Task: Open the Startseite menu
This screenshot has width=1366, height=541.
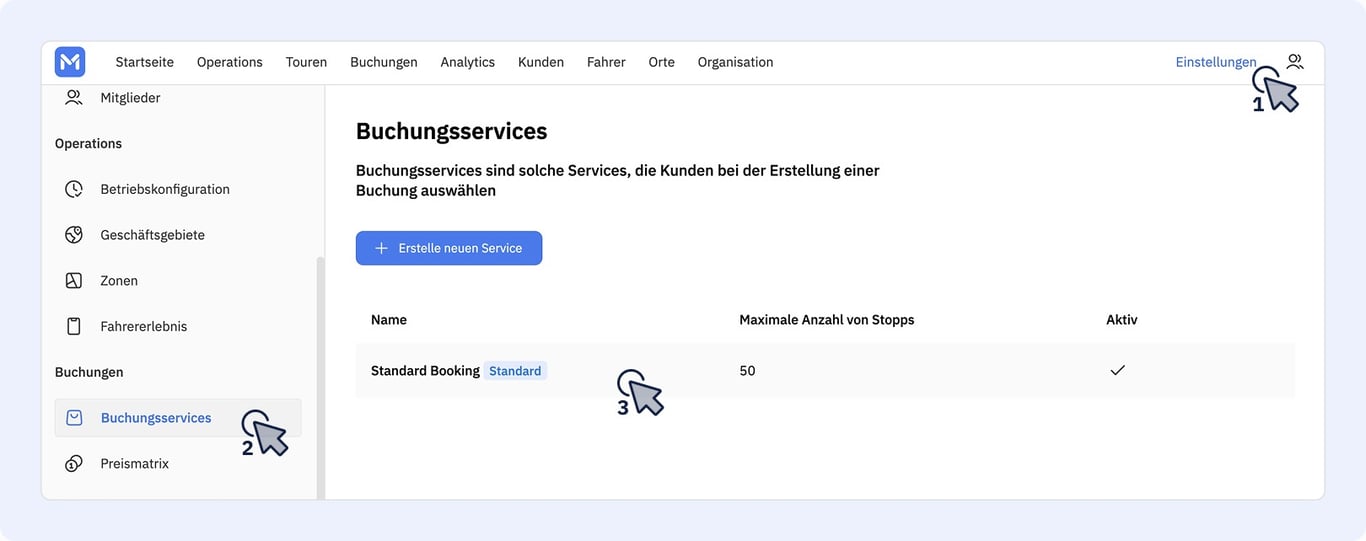Action: coord(145,62)
